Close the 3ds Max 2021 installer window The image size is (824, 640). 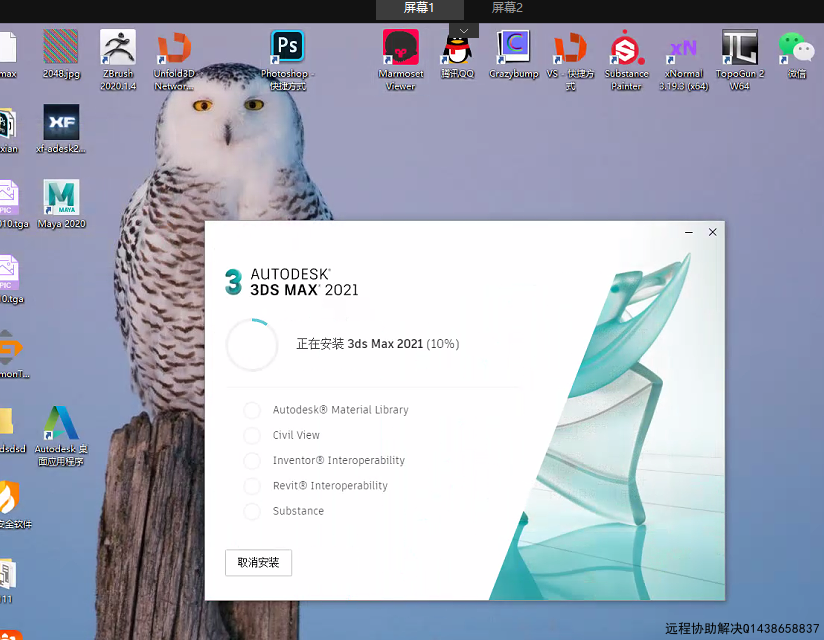[x=713, y=232]
